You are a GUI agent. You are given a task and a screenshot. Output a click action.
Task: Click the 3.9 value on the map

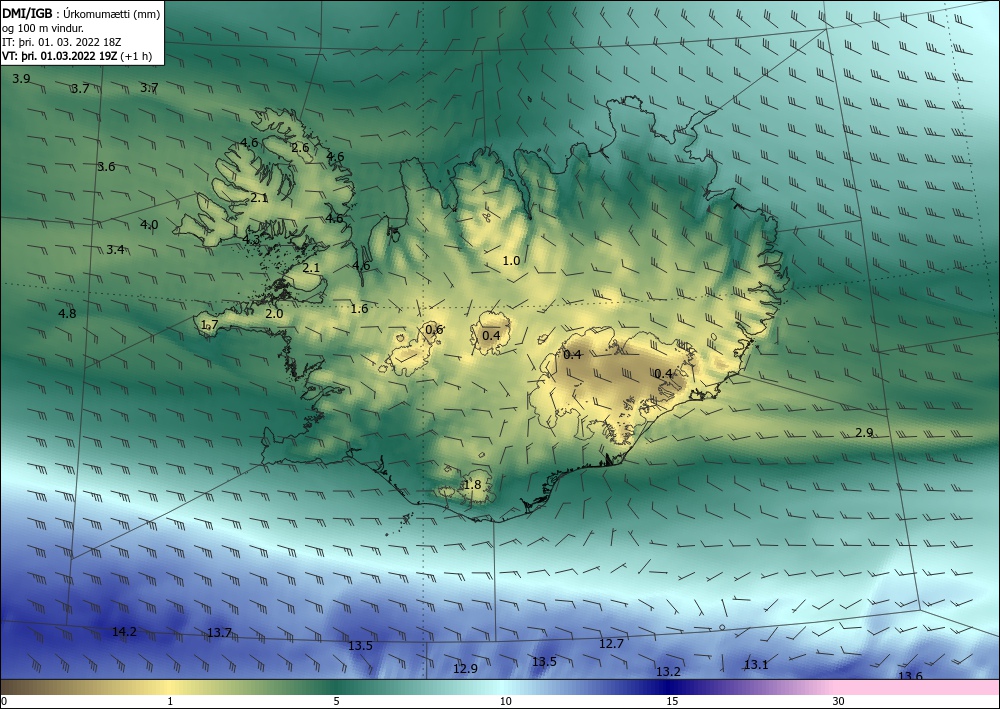(21, 79)
